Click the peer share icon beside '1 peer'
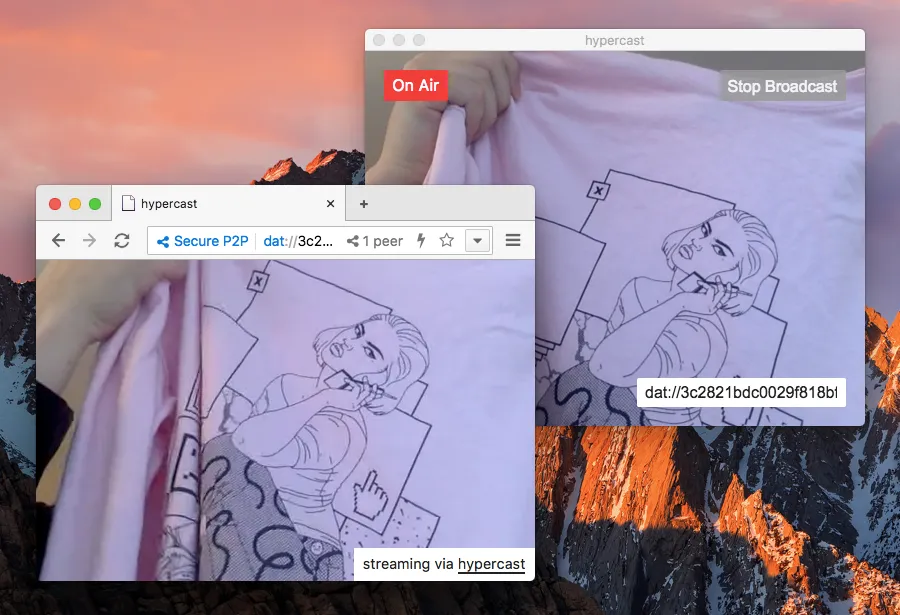Screen dimensions: 900x615 [352, 240]
